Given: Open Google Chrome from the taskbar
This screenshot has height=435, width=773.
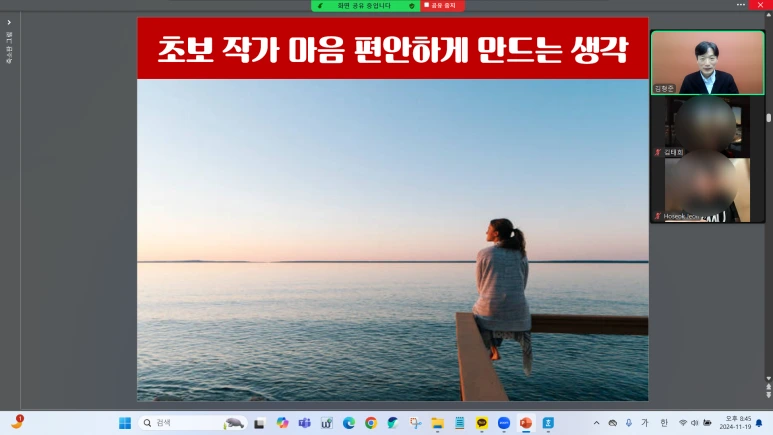Looking at the screenshot, I should tap(371, 423).
